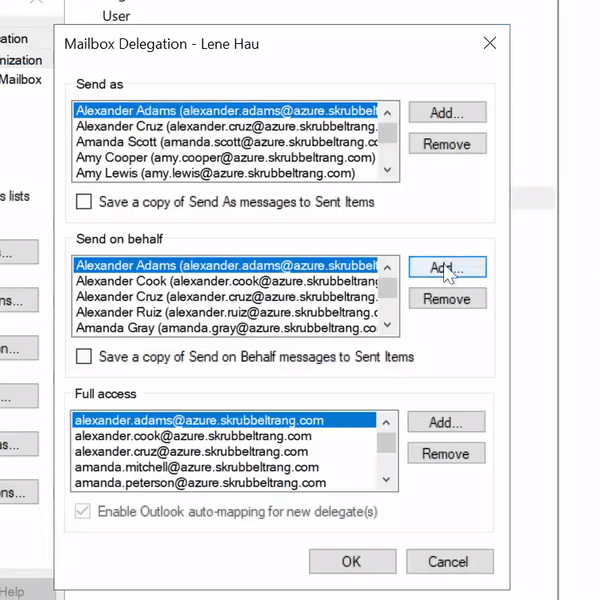Click scroll down arrow of Send on behalf list

click(x=388, y=324)
